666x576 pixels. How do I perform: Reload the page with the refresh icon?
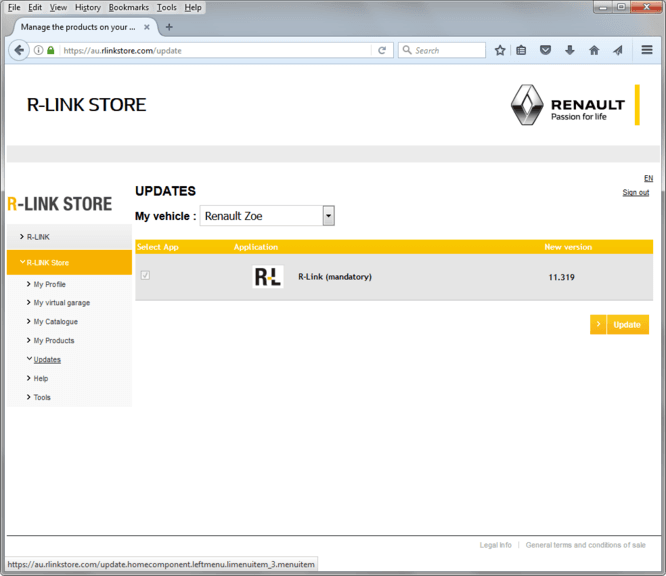(x=382, y=51)
